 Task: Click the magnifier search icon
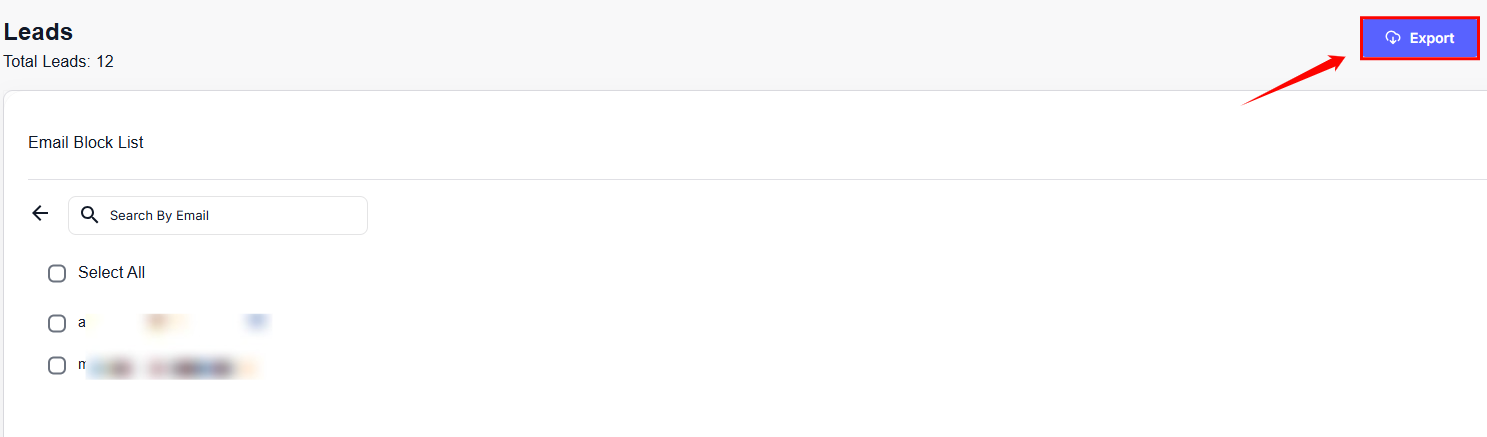click(89, 215)
